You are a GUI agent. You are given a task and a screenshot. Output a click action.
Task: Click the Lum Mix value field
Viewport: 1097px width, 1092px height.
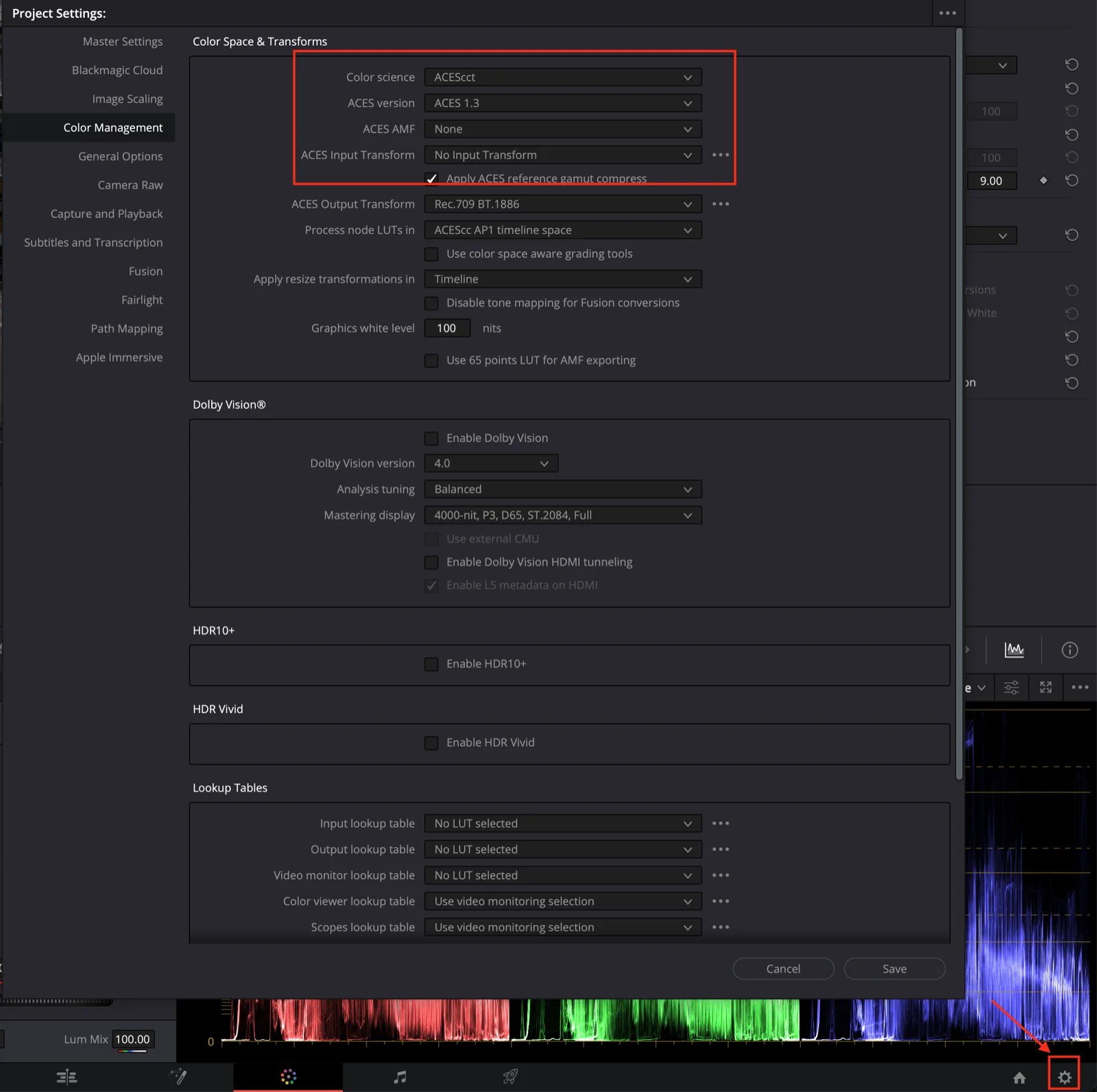[133, 1039]
